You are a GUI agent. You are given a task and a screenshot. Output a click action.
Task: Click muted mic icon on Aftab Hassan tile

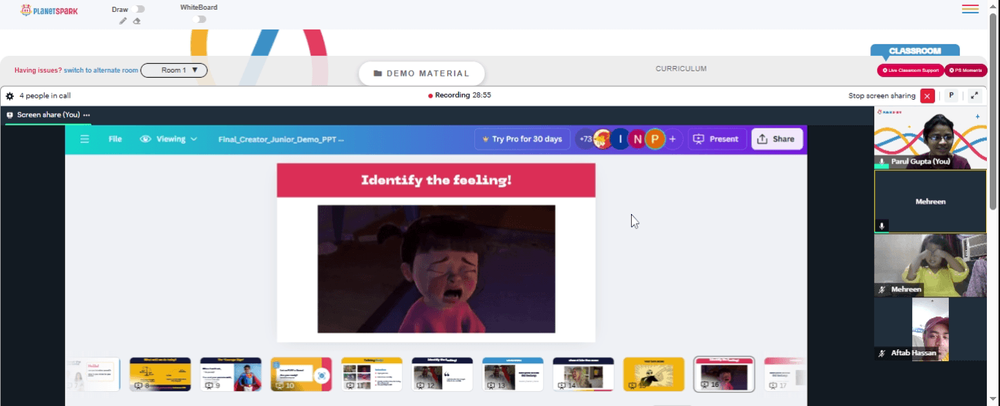tap(882, 353)
